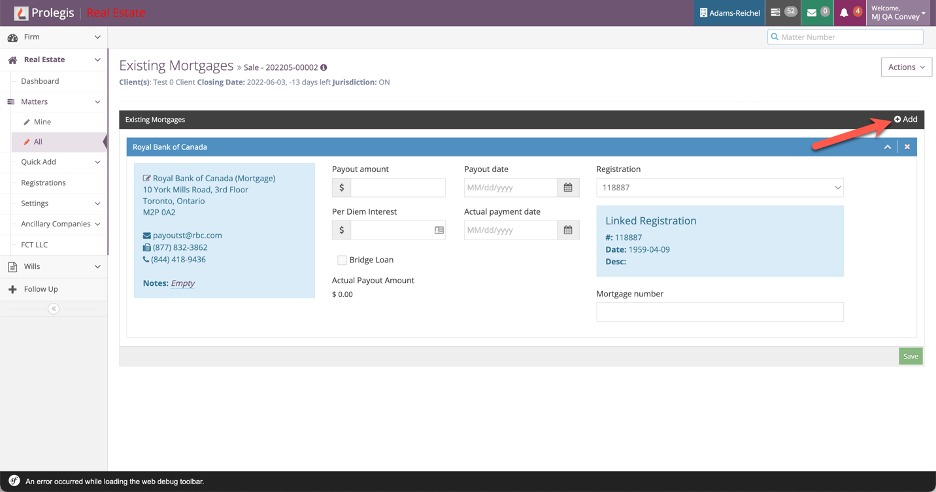936x492 pixels.
Task: Open the mail messages icon
Action: (x=818, y=12)
